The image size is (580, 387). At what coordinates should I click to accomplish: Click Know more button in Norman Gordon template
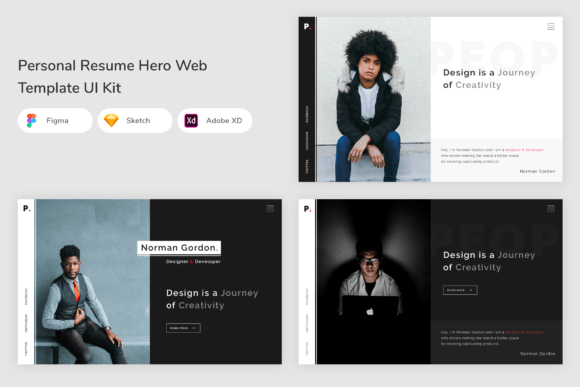pos(183,328)
